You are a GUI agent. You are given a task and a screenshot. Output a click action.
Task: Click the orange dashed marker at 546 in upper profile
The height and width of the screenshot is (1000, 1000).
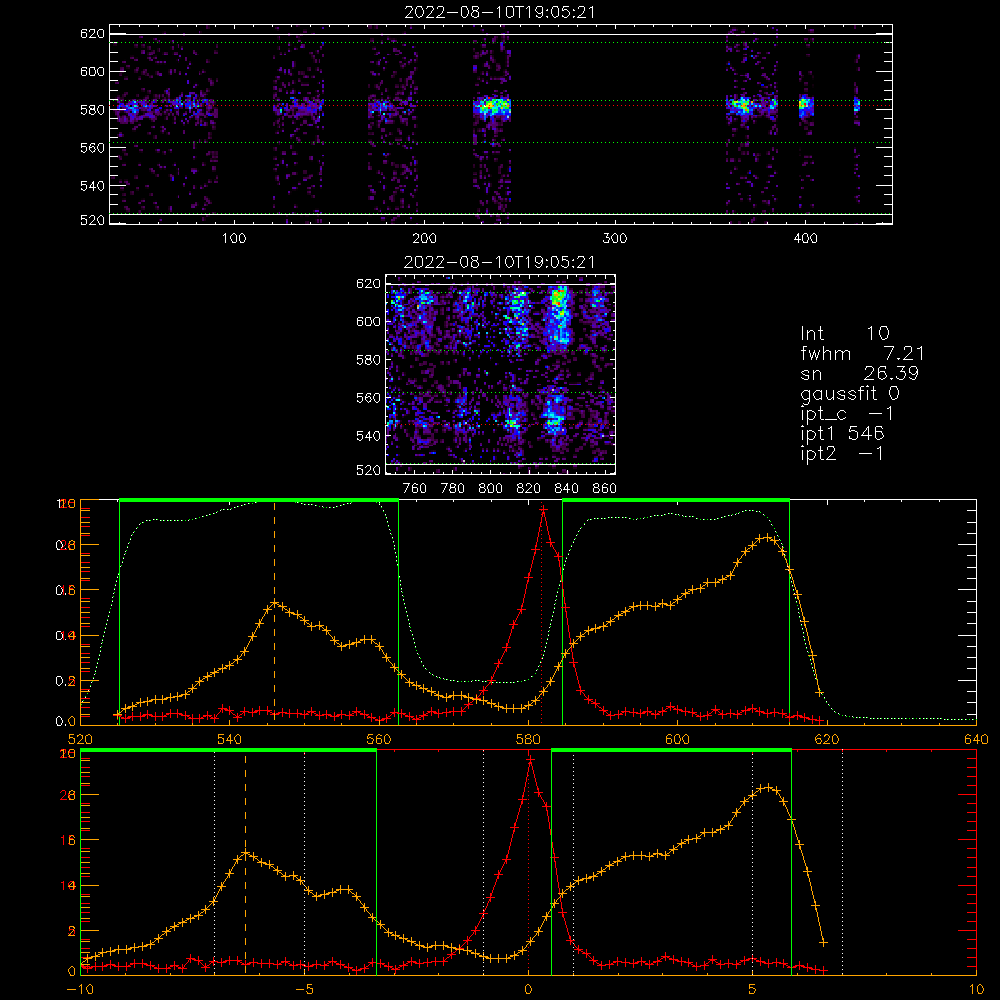coord(275,612)
